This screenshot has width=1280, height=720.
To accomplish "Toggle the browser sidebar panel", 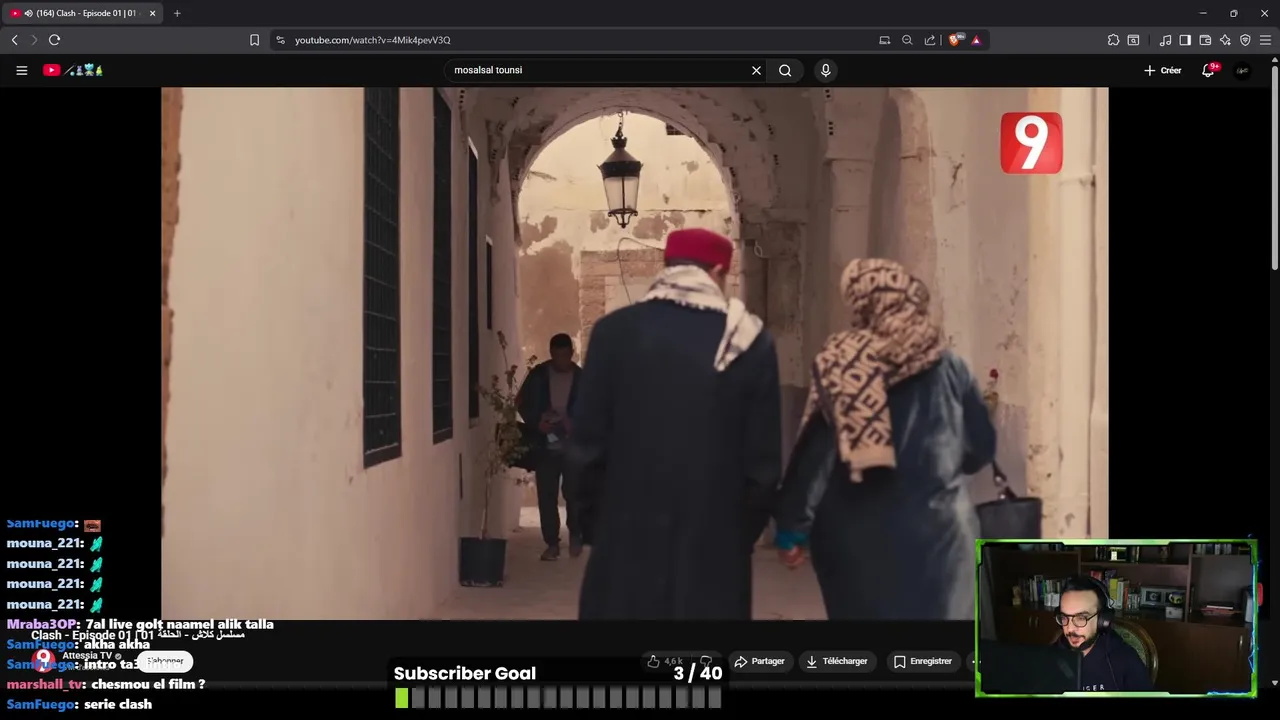I will 1185,40.
